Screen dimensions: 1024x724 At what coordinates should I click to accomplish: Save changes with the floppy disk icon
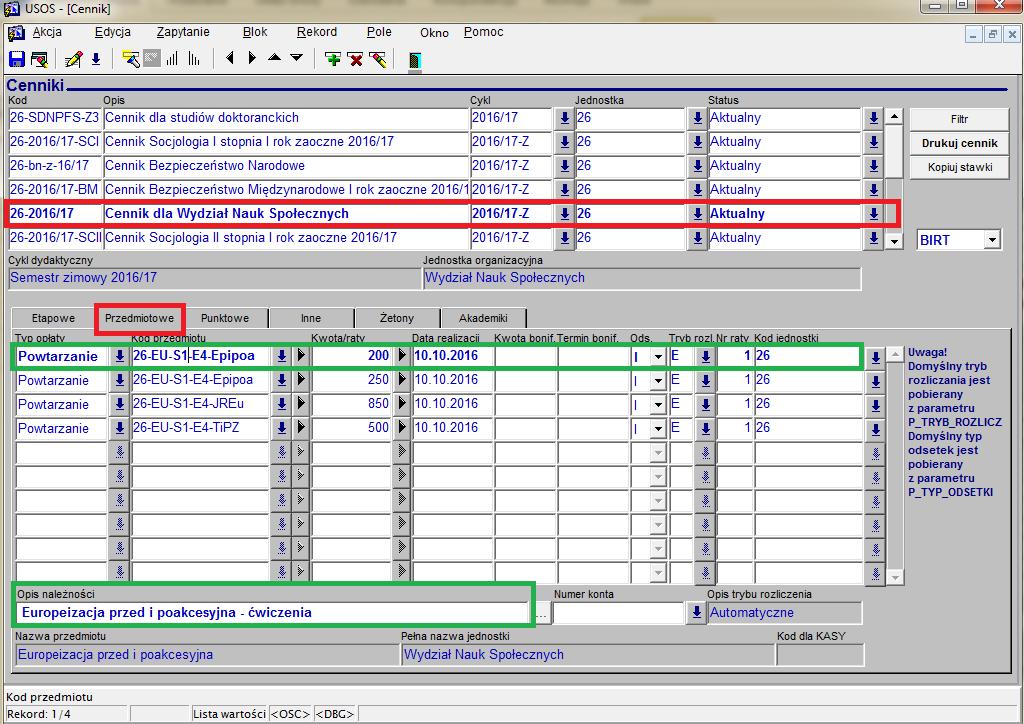pyautogui.click(x=16, y=59)
